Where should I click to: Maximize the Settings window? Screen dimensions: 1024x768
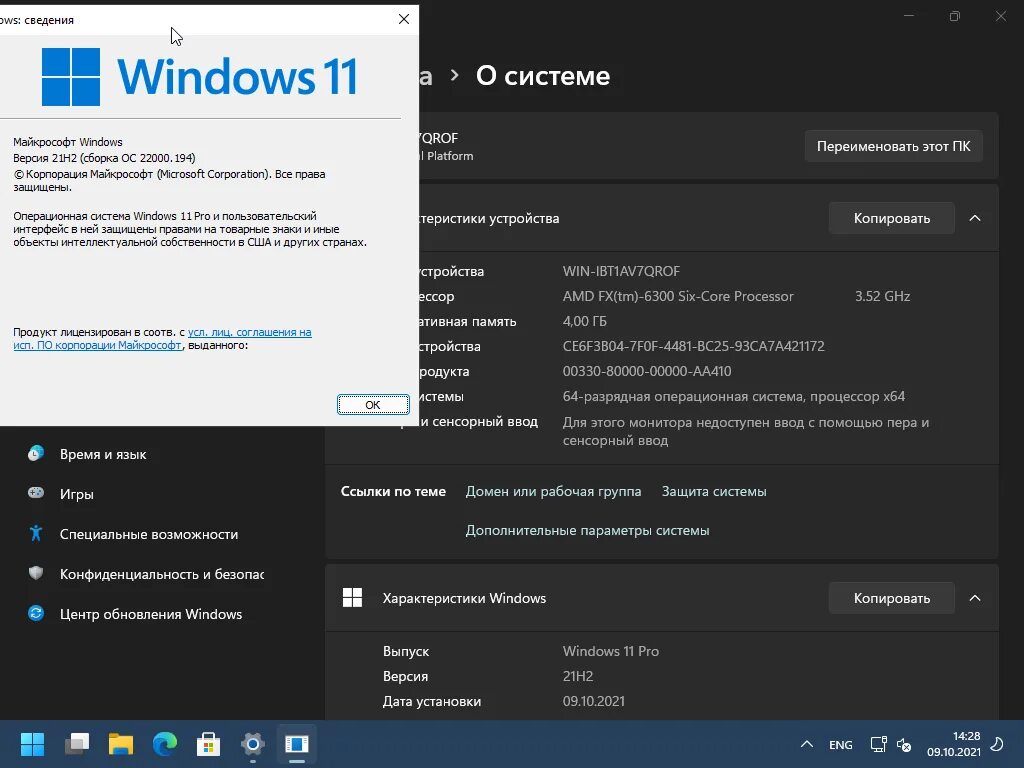coord(955,16)
